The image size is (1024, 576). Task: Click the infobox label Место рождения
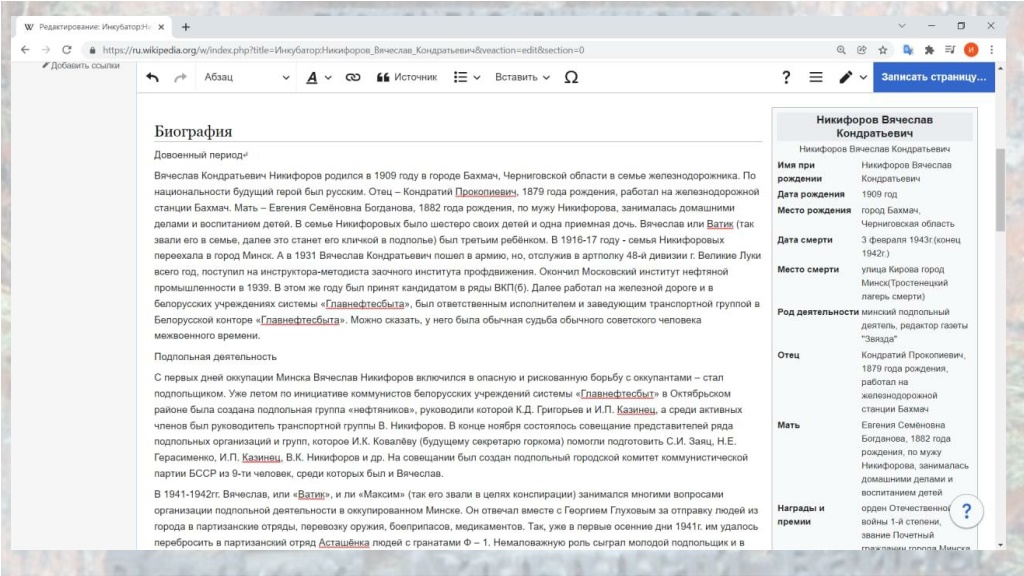pos(814,210)
